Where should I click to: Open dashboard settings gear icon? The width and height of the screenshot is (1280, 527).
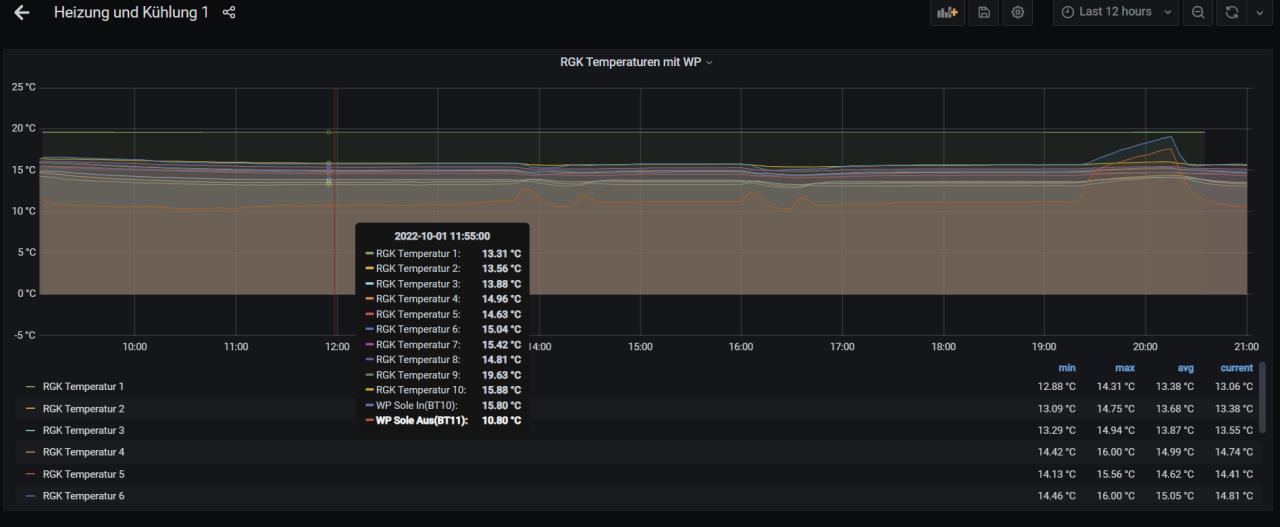[1018, 12]
